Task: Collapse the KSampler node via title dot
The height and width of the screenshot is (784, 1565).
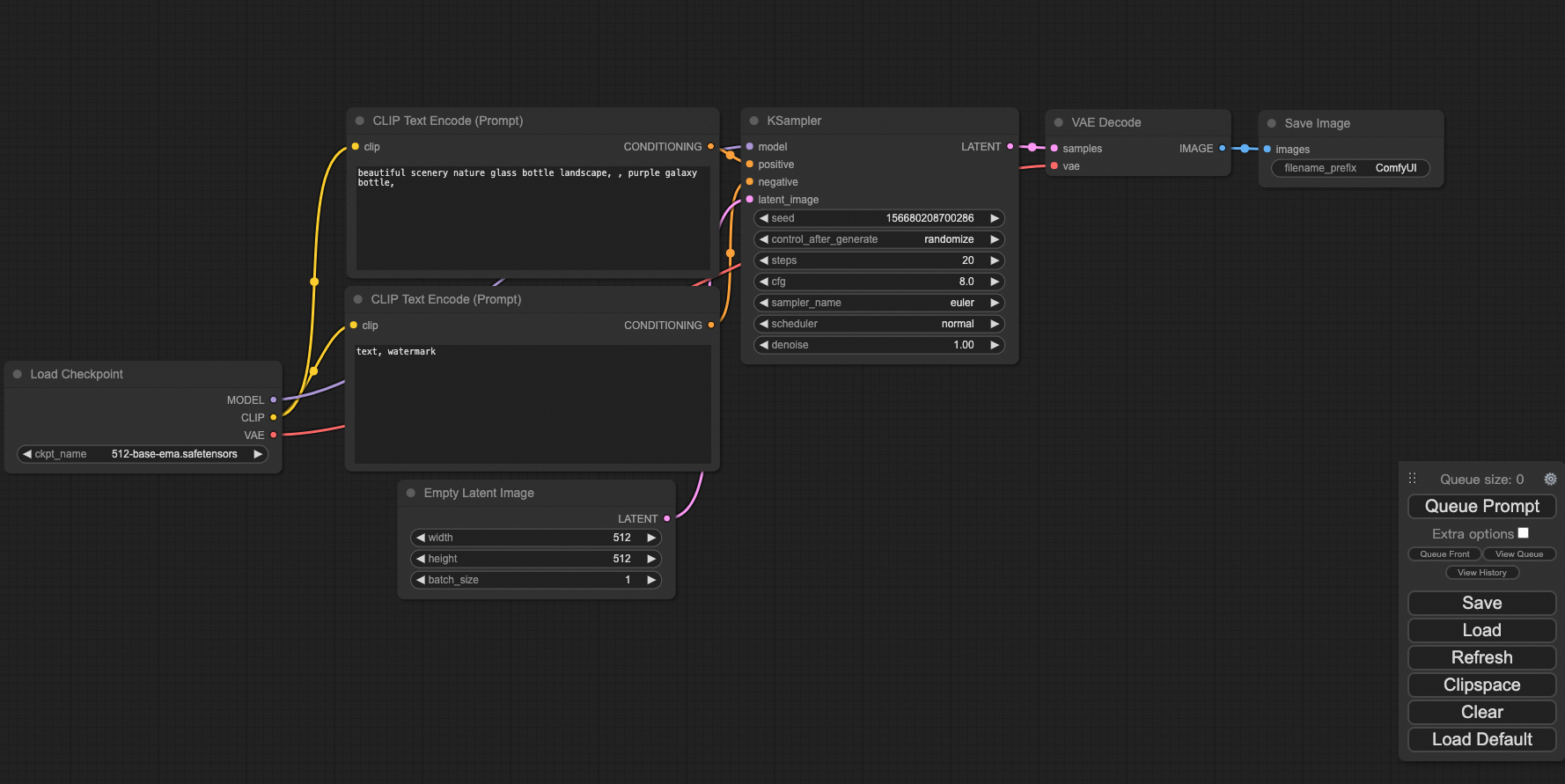Action: tap(754, 121)
